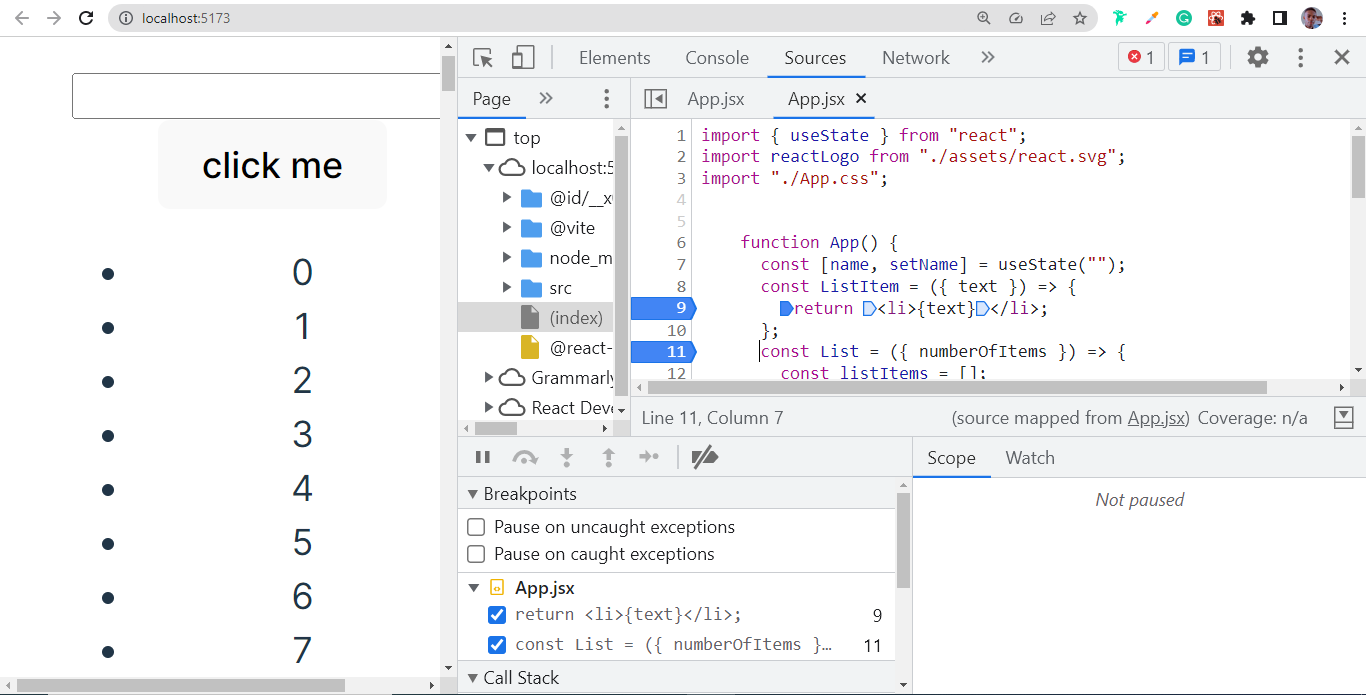1366x695 pixels.
Task: Show more DevTools panels via double chevron
Action: pyautogui.click(x=988, y=58)
